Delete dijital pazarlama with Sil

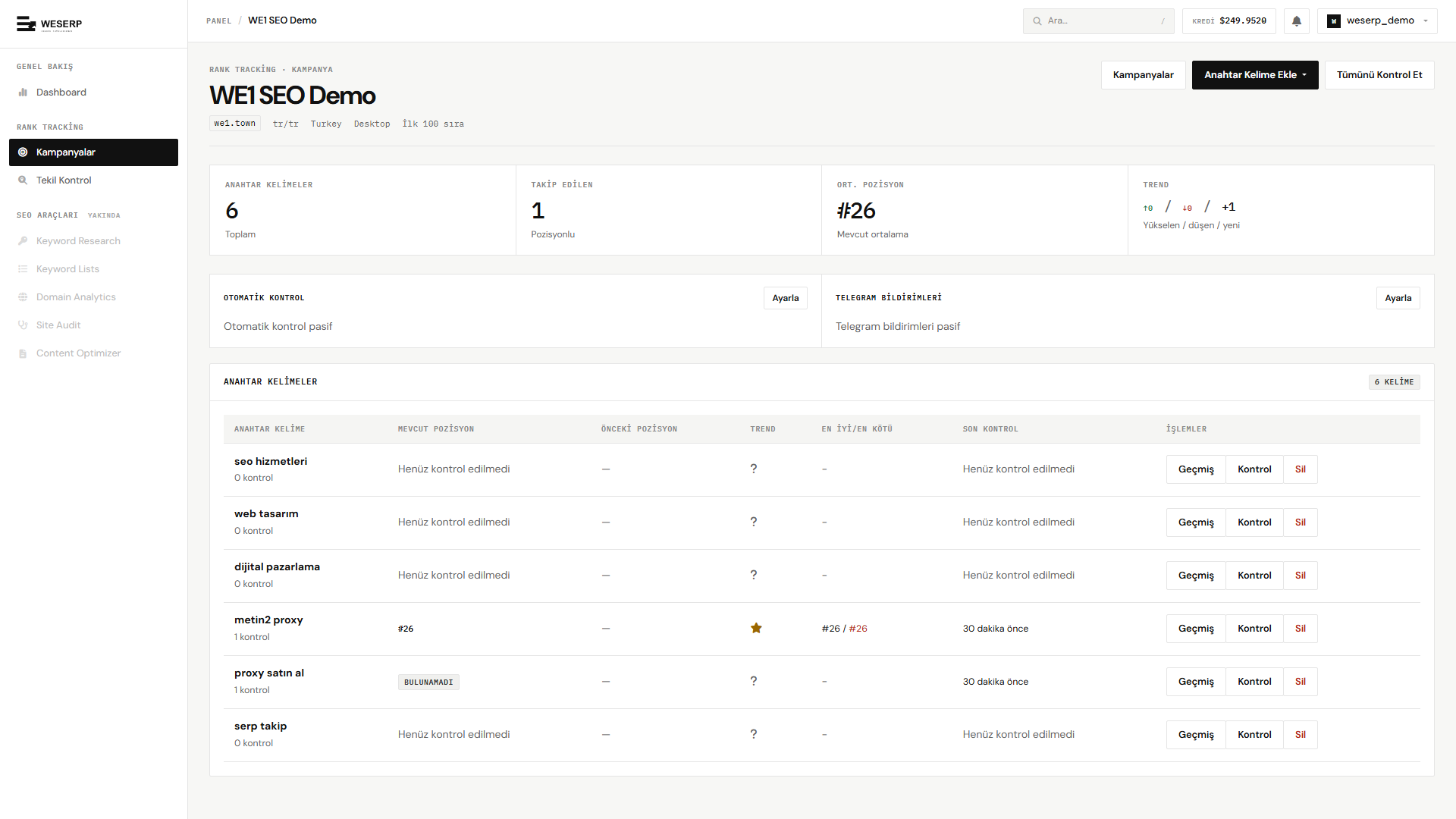tap(1301, 576)
